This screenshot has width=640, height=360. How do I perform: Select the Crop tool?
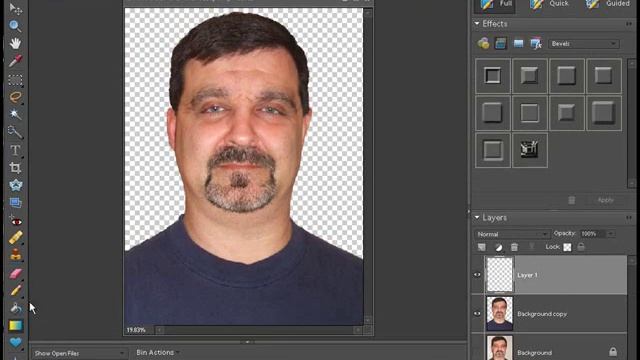(16, 168)
